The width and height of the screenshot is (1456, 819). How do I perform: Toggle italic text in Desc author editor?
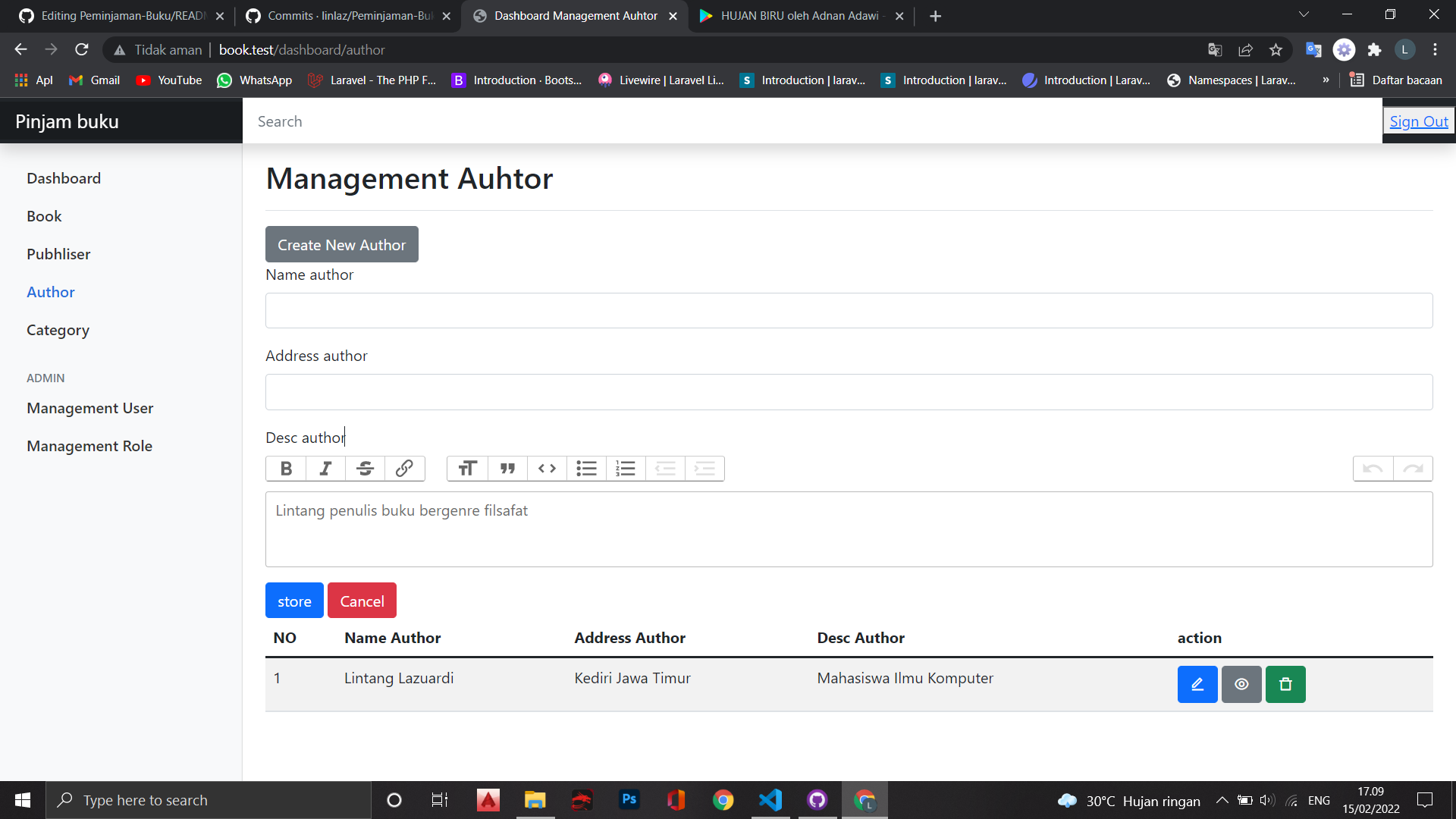click(x=325, y=469)
